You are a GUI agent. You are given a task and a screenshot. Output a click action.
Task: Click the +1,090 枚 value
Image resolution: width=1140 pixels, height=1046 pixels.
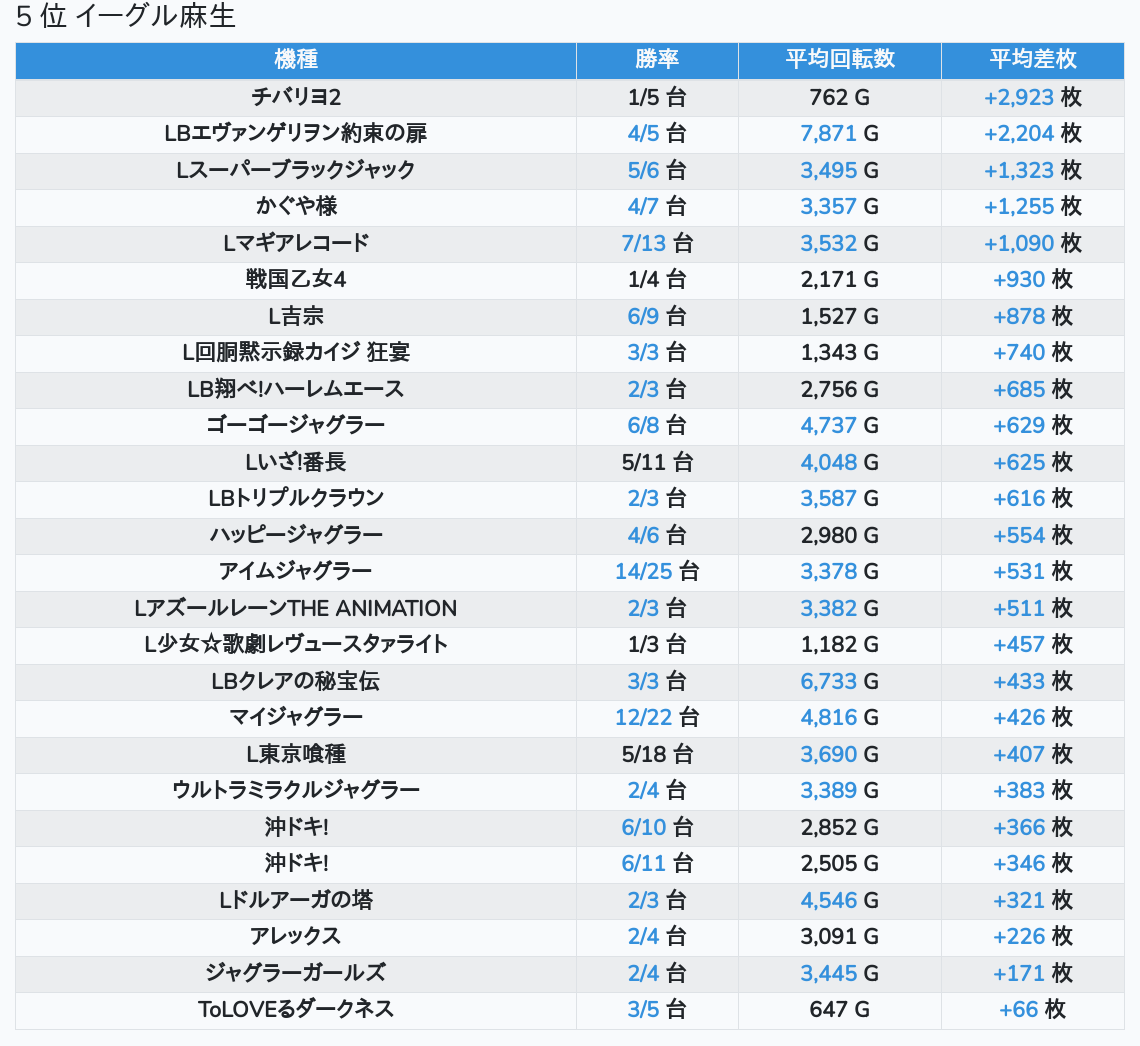point(1032,244)
